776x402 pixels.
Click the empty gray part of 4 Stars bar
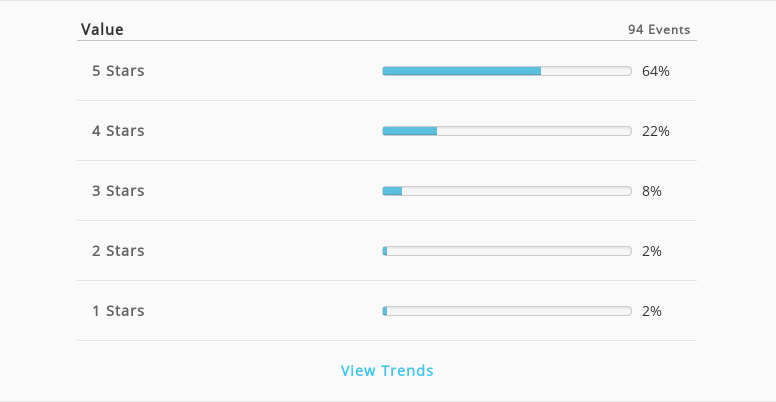[x=534, y=131]
